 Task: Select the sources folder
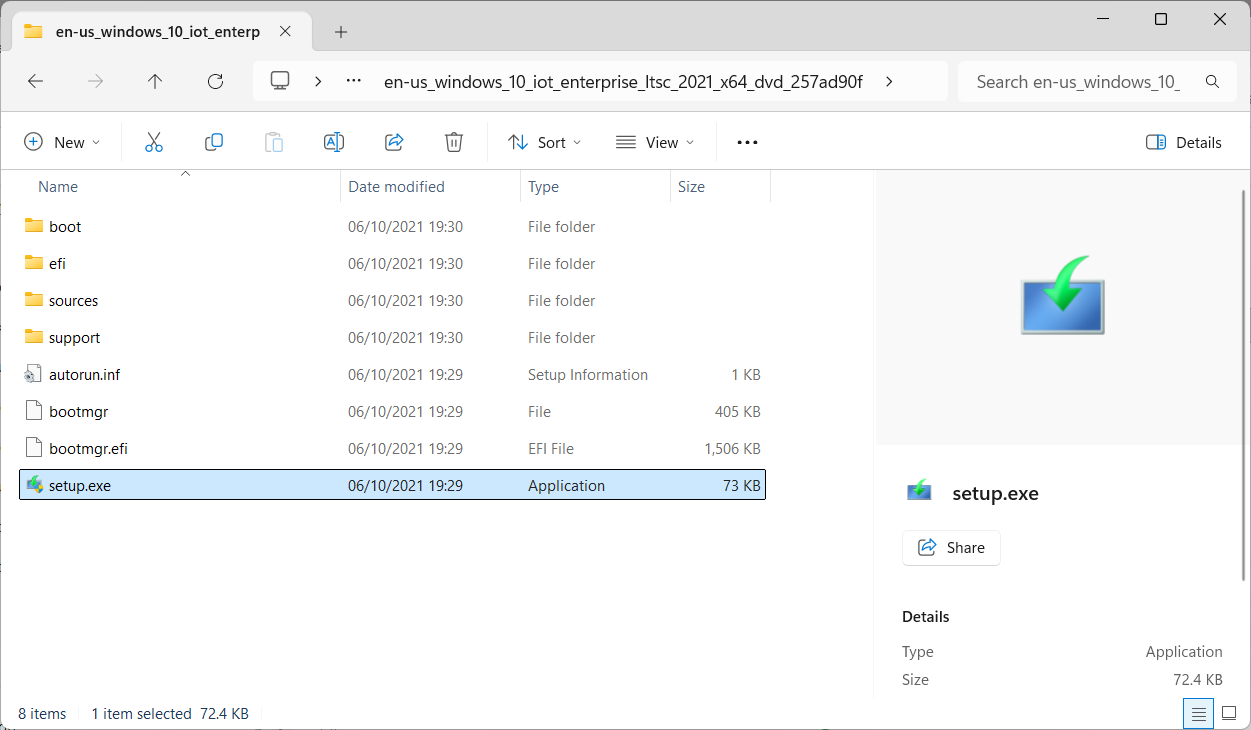73,301
